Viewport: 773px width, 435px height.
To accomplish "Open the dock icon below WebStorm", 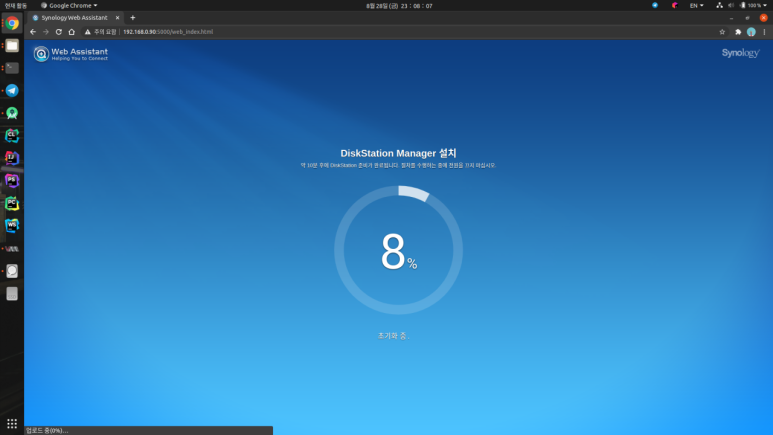I will [12, 249].
